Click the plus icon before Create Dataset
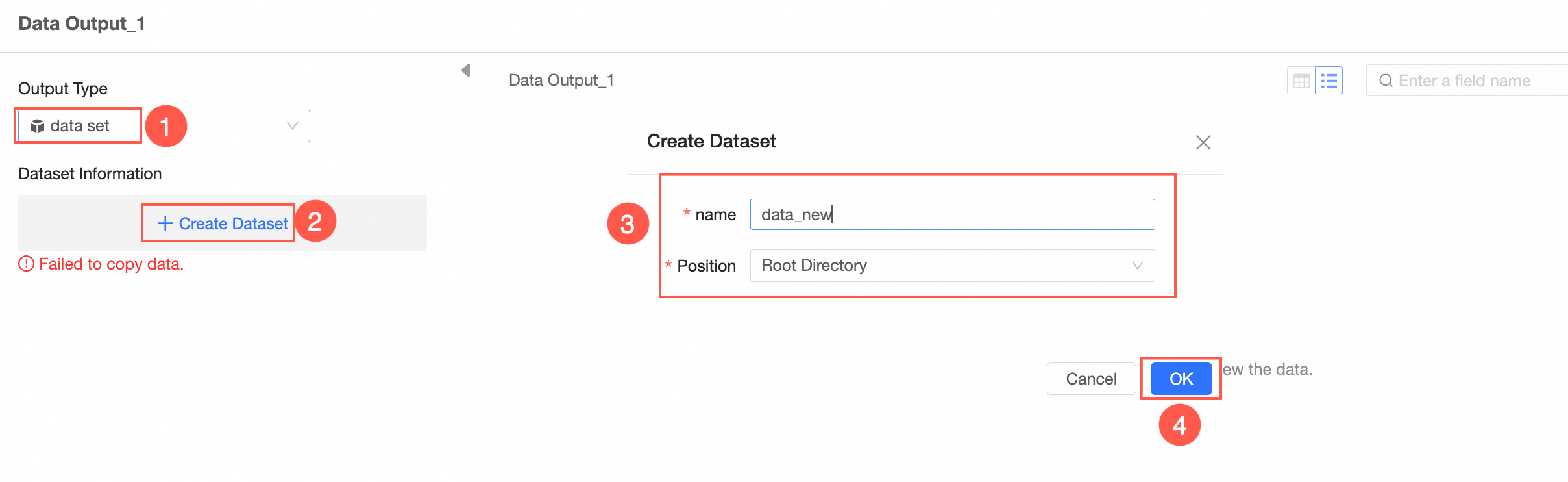Screen dimensions: 1568x482 [x=165, y=223]
